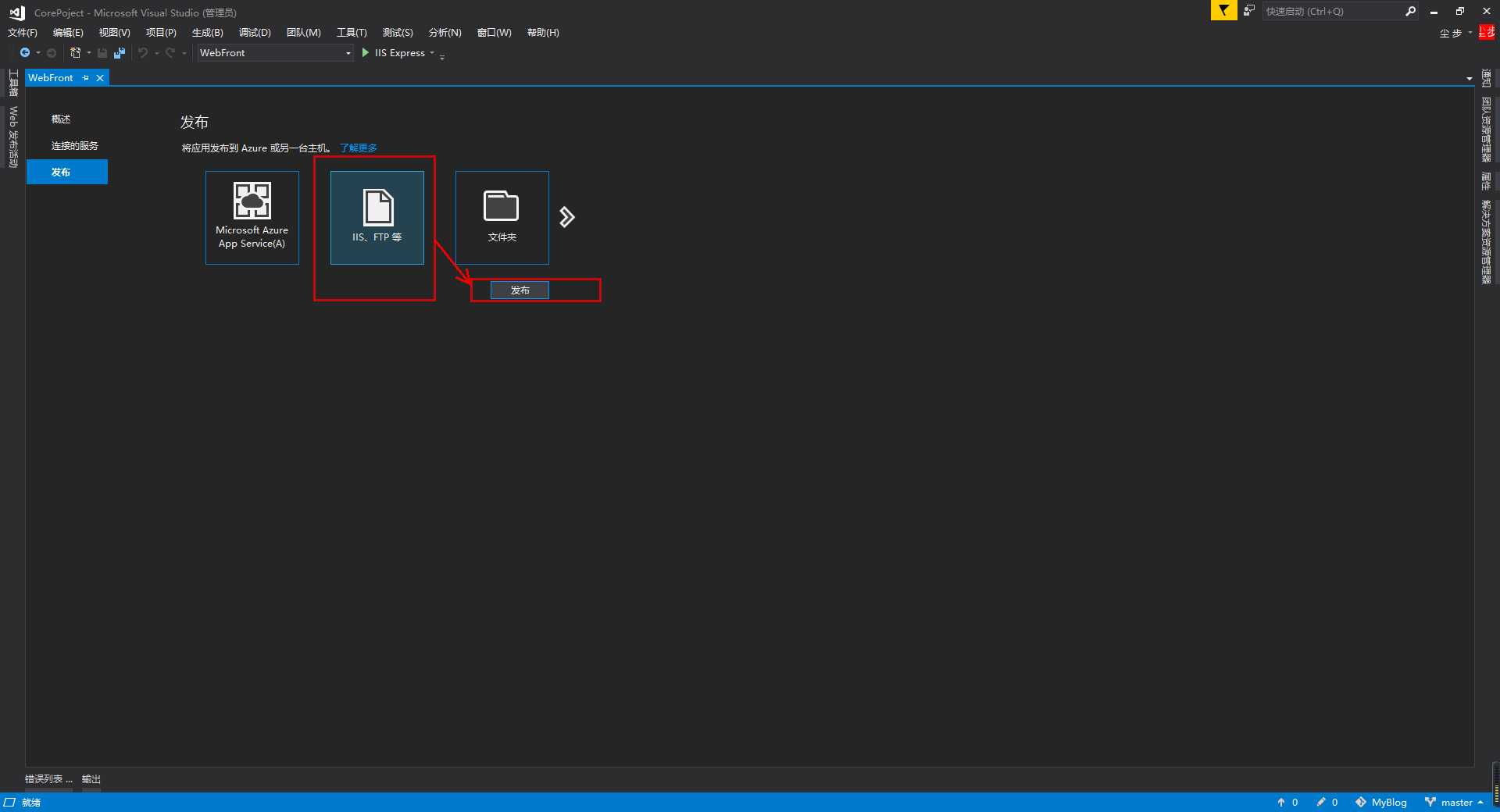Pin the WebFront tab
1500x812 pixels.
point(86,78)
